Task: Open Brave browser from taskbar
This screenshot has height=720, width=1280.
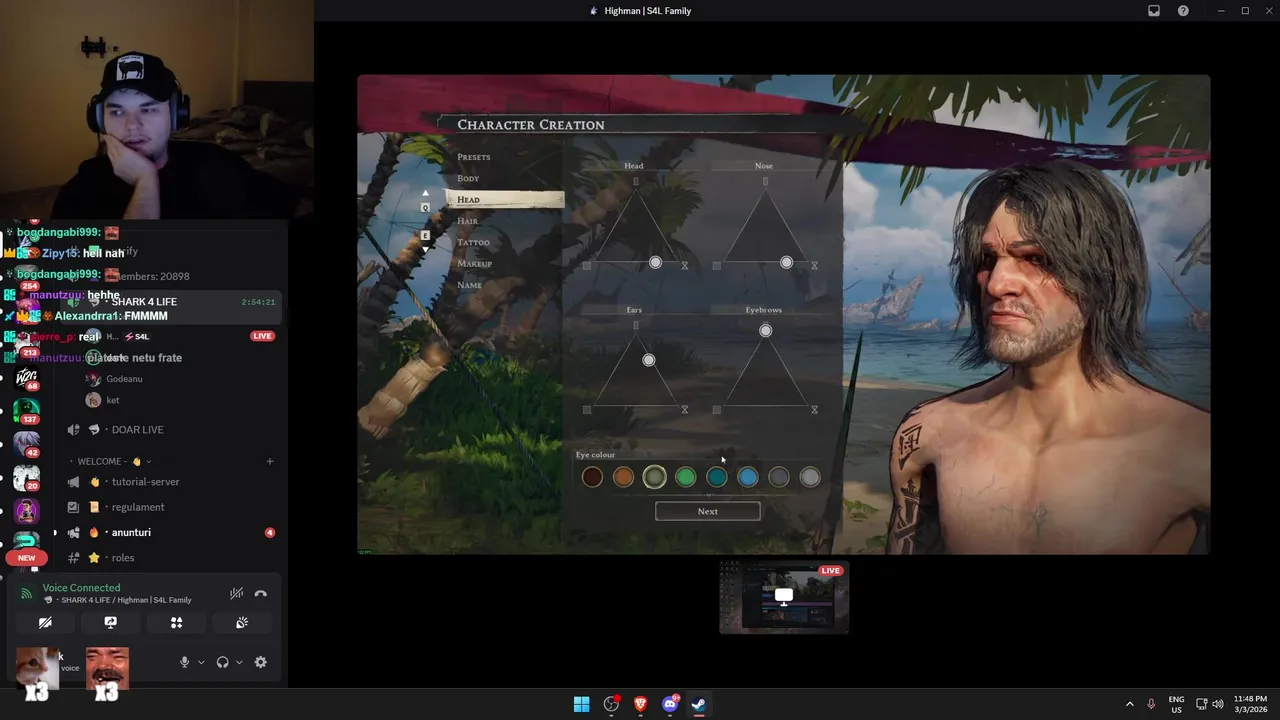Action: 640,704
